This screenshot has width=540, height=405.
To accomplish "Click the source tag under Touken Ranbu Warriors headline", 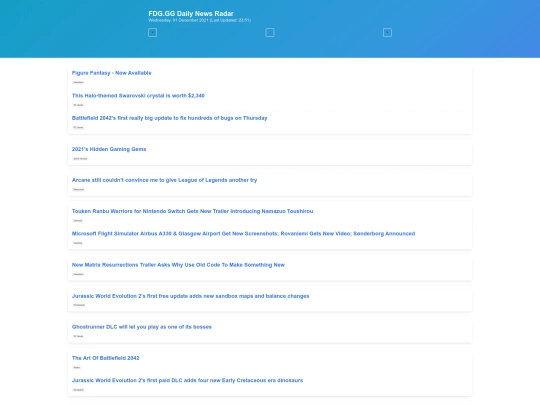I will (x=78, y=221).
